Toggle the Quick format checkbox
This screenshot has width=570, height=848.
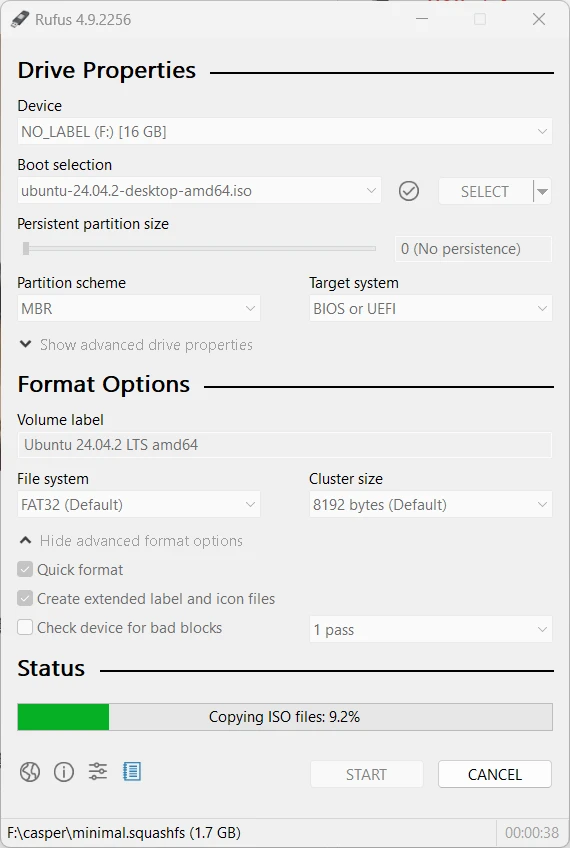pos(25,569)
